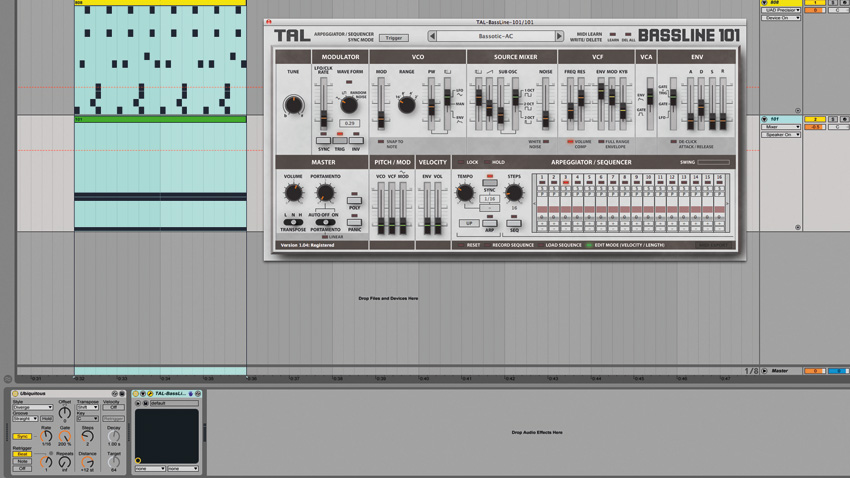This screenshot has width=850, height=478.
Task: Adjust the modulator WAVE FORM knob
Action: tap(349, 105)
